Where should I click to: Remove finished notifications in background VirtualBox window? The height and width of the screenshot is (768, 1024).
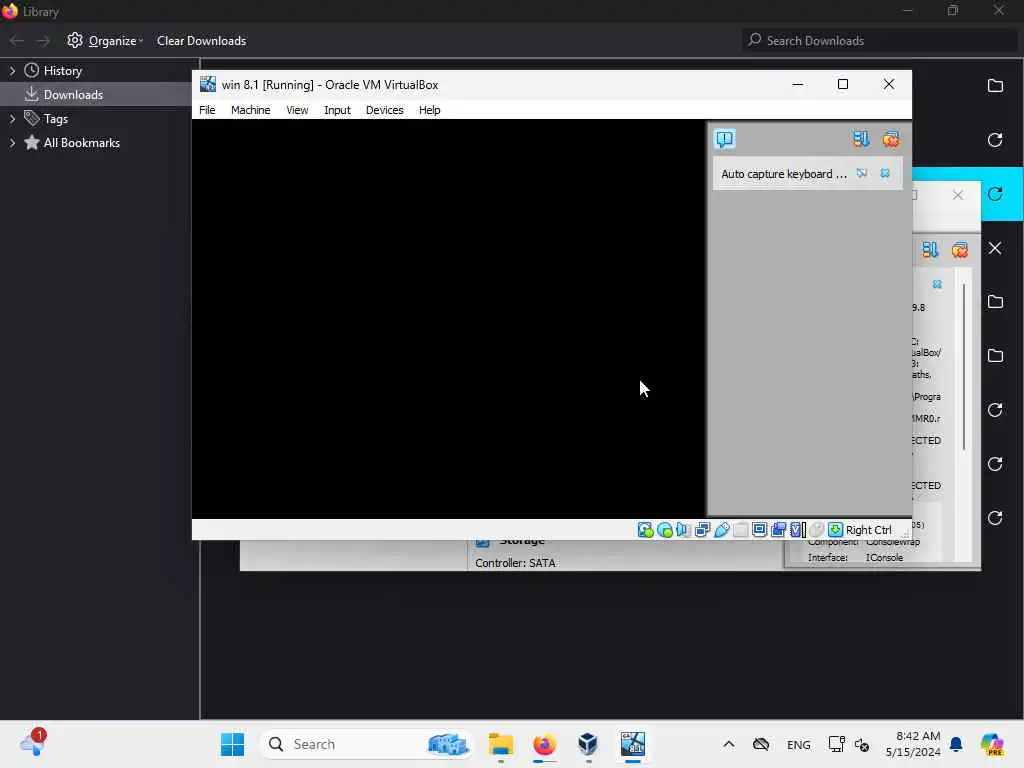coord(959,249)
